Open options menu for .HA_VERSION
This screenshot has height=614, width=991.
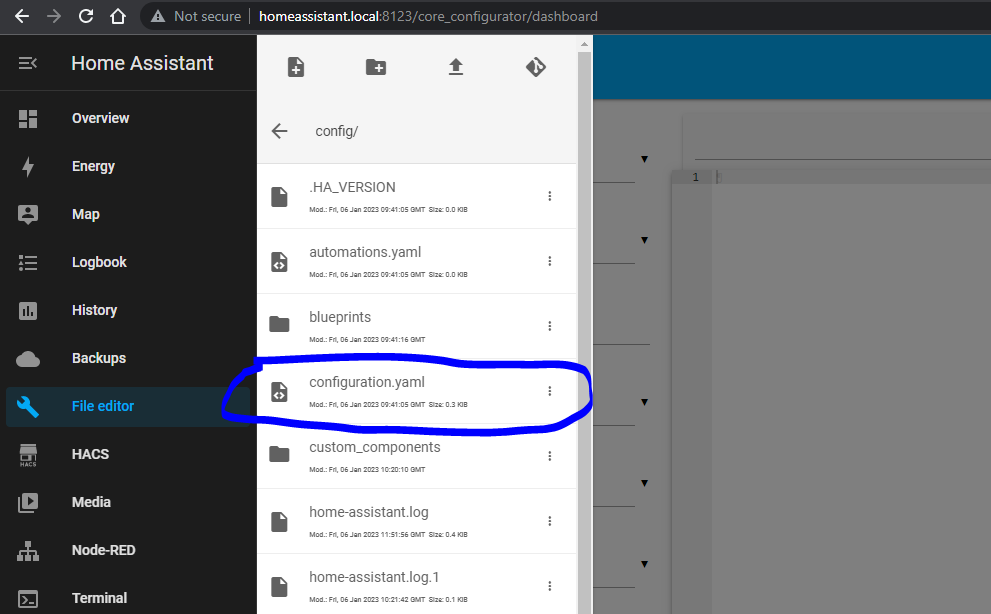(550, 196)
